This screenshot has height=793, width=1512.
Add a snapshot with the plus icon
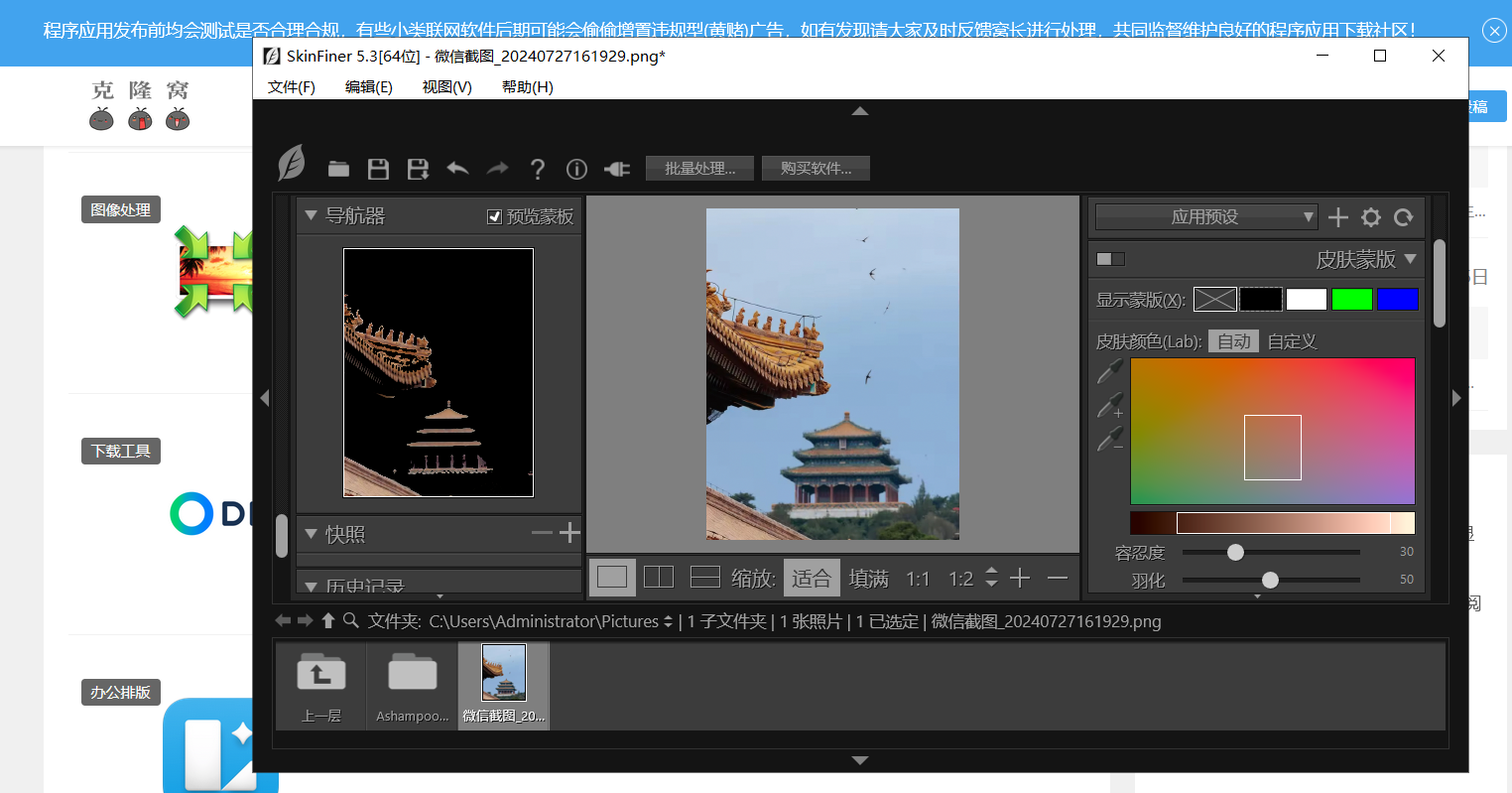click(569, 533)
